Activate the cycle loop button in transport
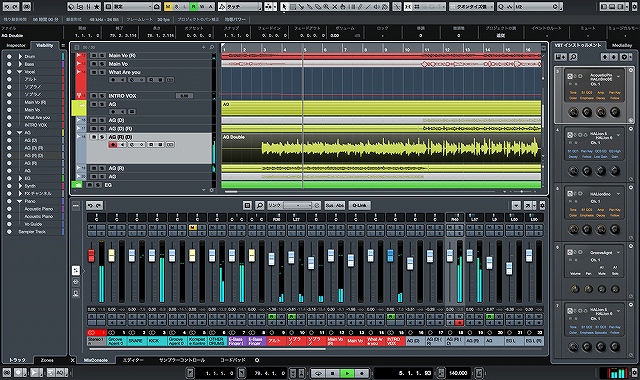Image resolution: width=640 pixels, height=380 pixels. tap(318, 373)
